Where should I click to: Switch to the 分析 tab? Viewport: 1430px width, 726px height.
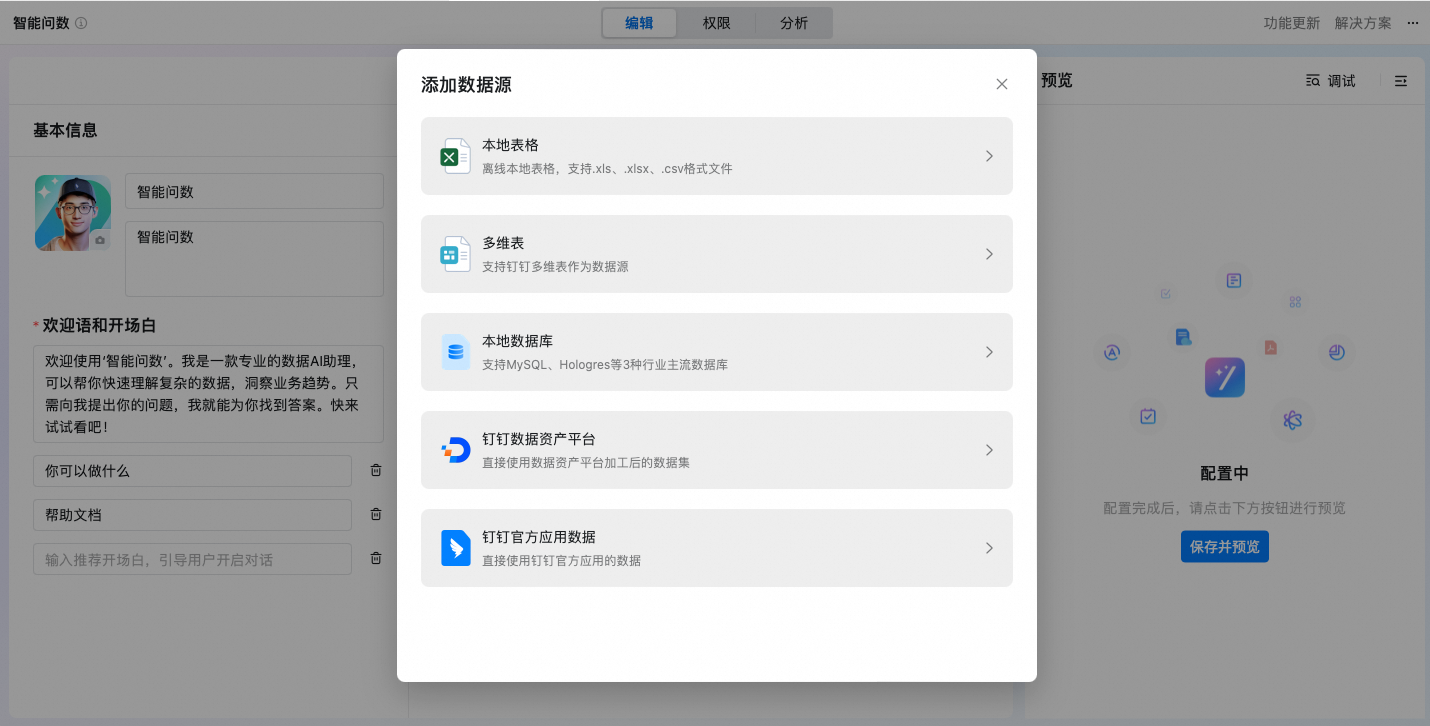pyautogui.click(x=794, y=23)
